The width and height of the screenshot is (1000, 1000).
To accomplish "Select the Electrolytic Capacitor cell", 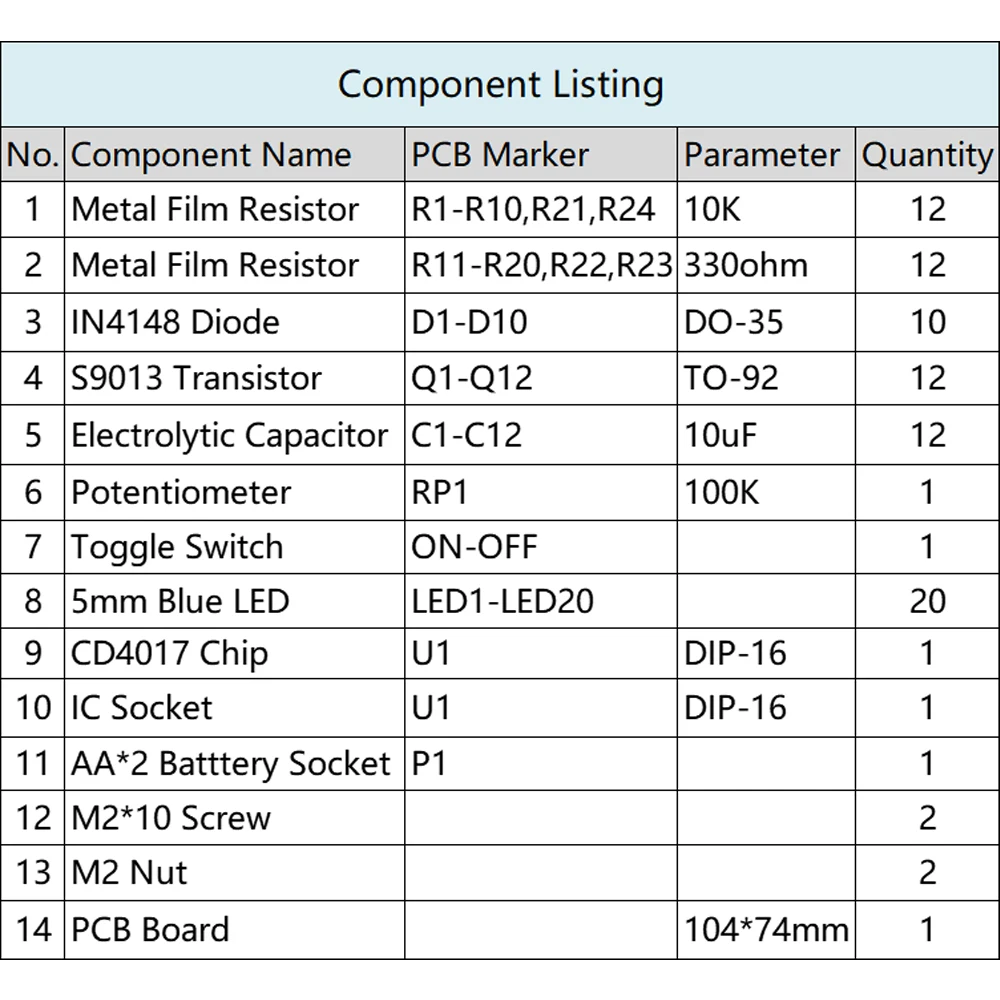I will [x=229, y=435].
